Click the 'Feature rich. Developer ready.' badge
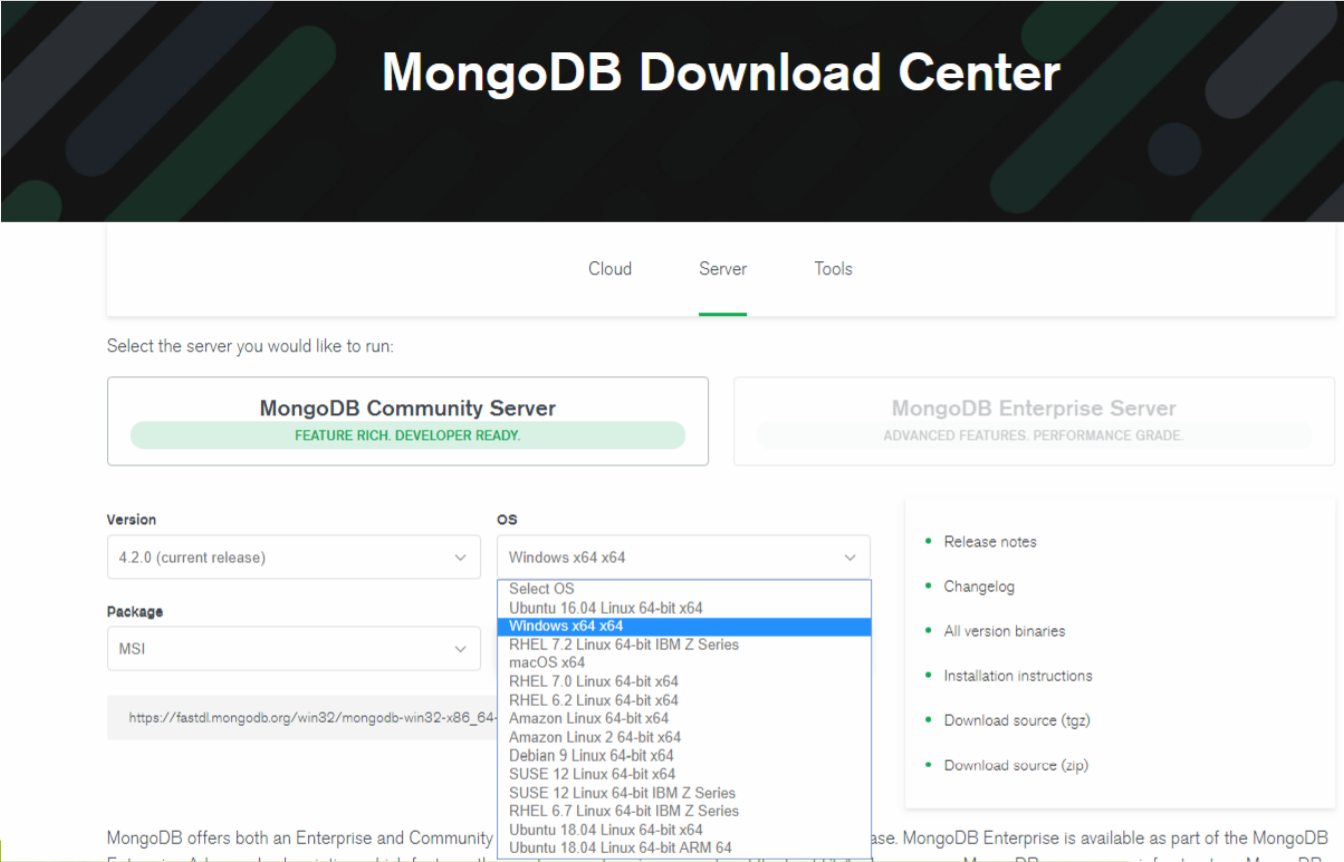Viewport: 1344px width, 862px height. pos(407,436)
